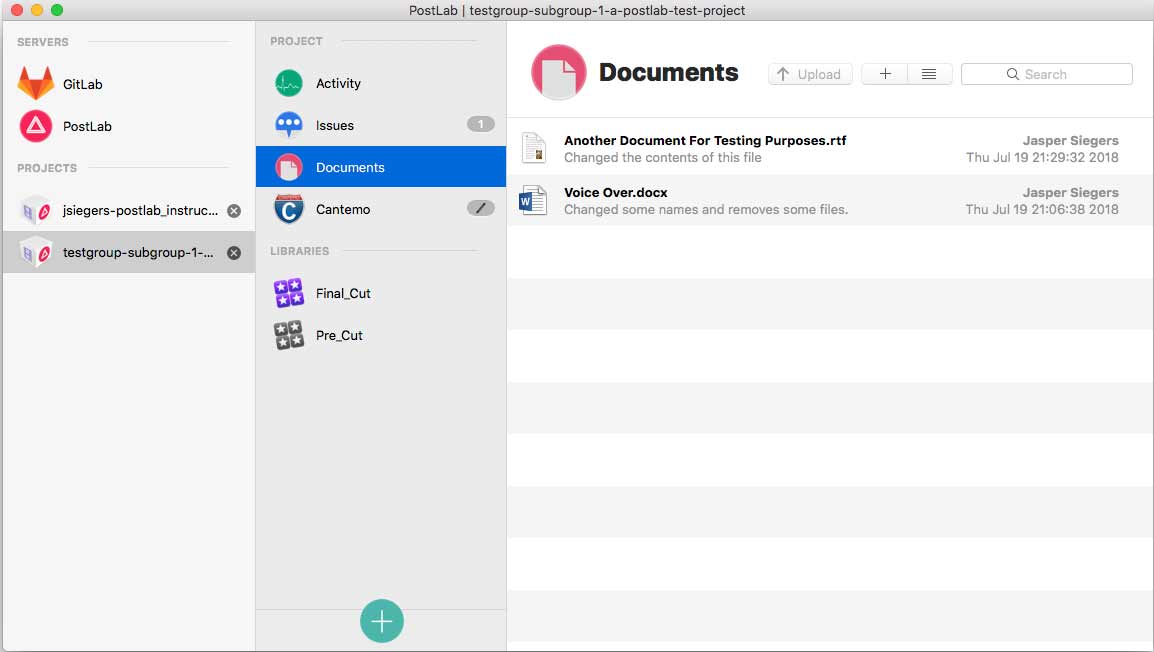
Task: Close the jsiegers-postlab_instruc... project
Action: [234, 210]
